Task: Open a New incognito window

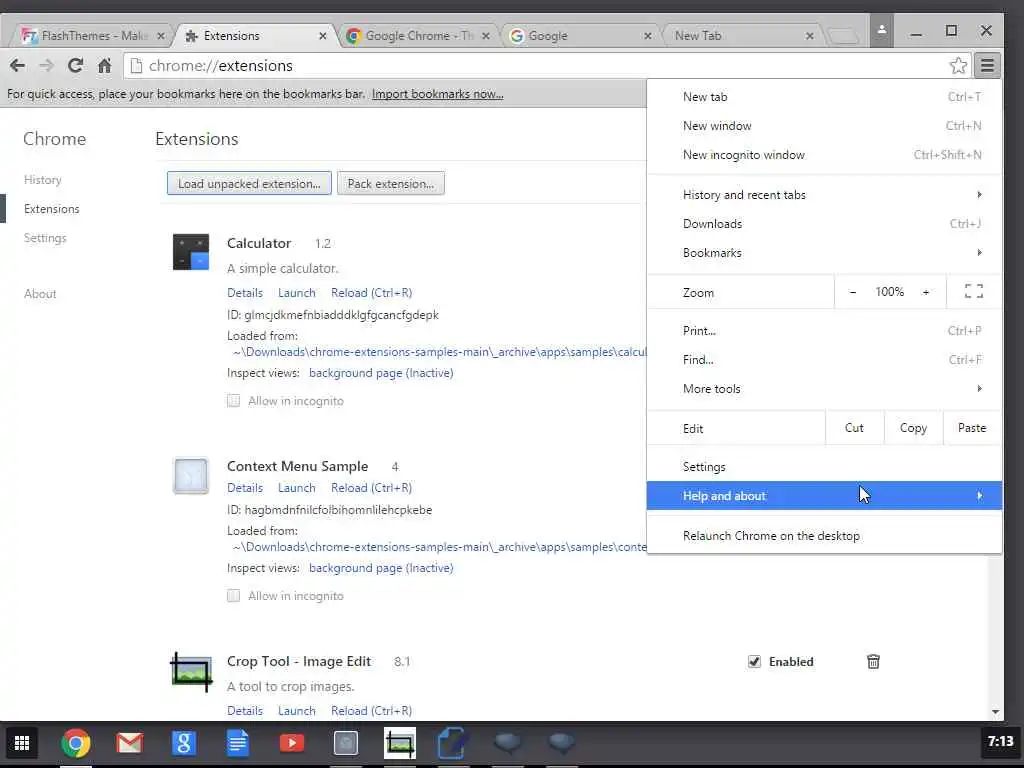Action: click(824, 155)
